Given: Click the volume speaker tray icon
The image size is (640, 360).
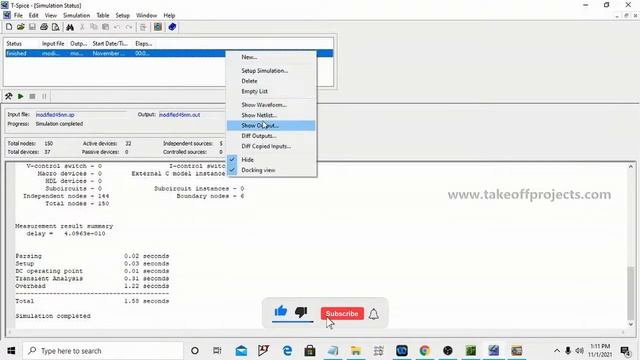Looking at the screenshot, I should [x=579, y=351].
